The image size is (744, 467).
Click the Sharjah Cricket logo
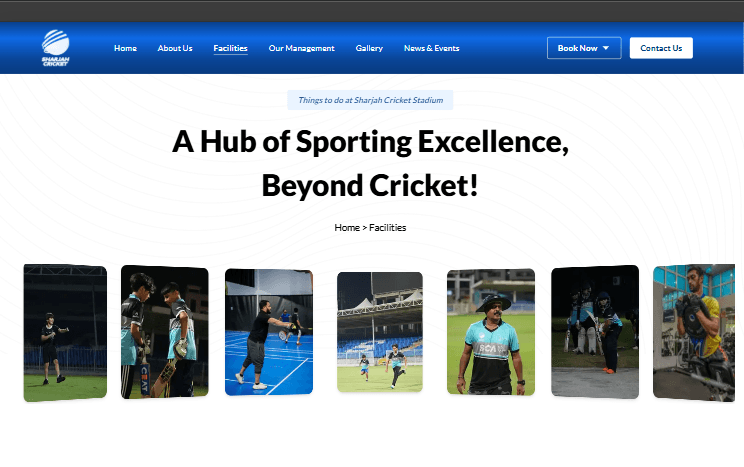57,48
